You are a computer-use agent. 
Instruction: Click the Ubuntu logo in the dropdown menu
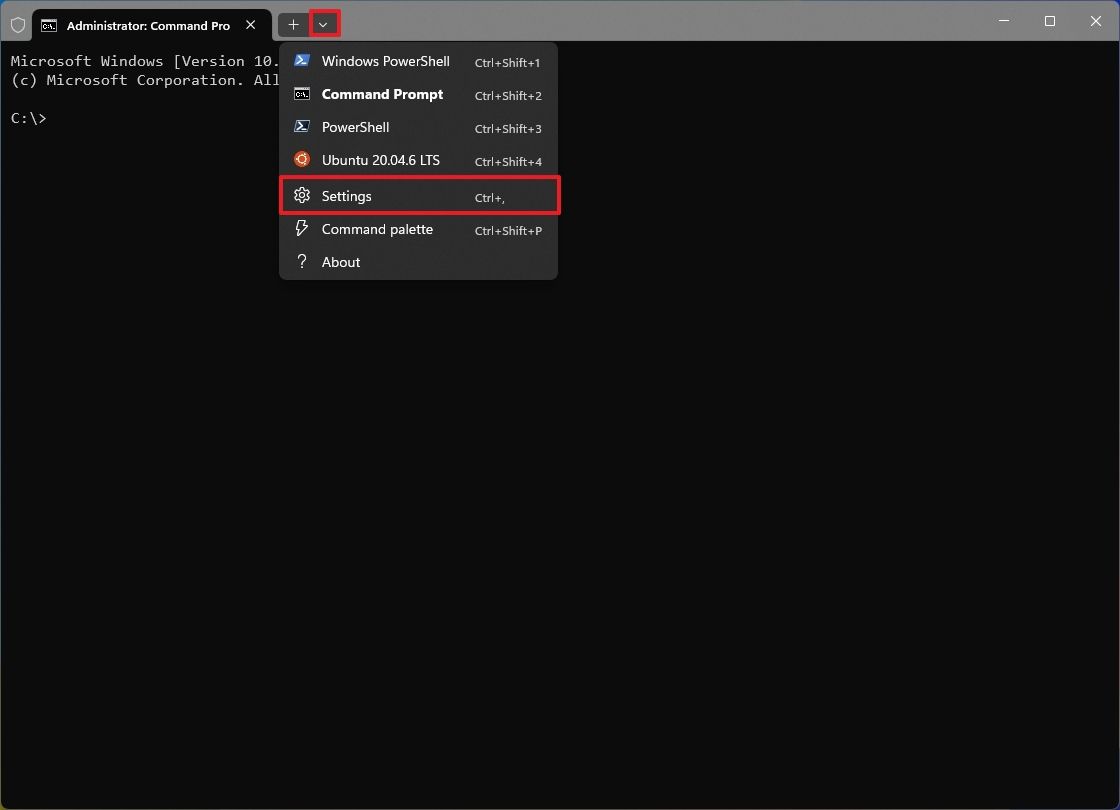[302, 160]
